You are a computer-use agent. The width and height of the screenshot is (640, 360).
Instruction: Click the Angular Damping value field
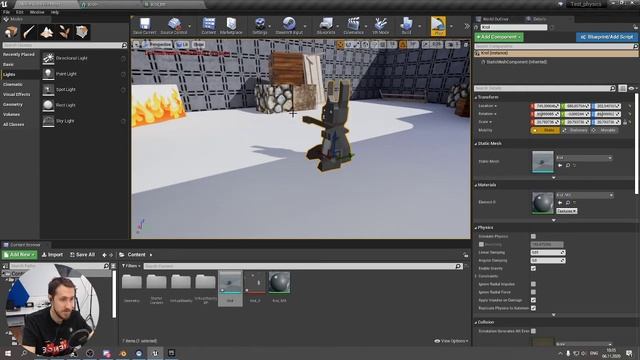[548, 260]
